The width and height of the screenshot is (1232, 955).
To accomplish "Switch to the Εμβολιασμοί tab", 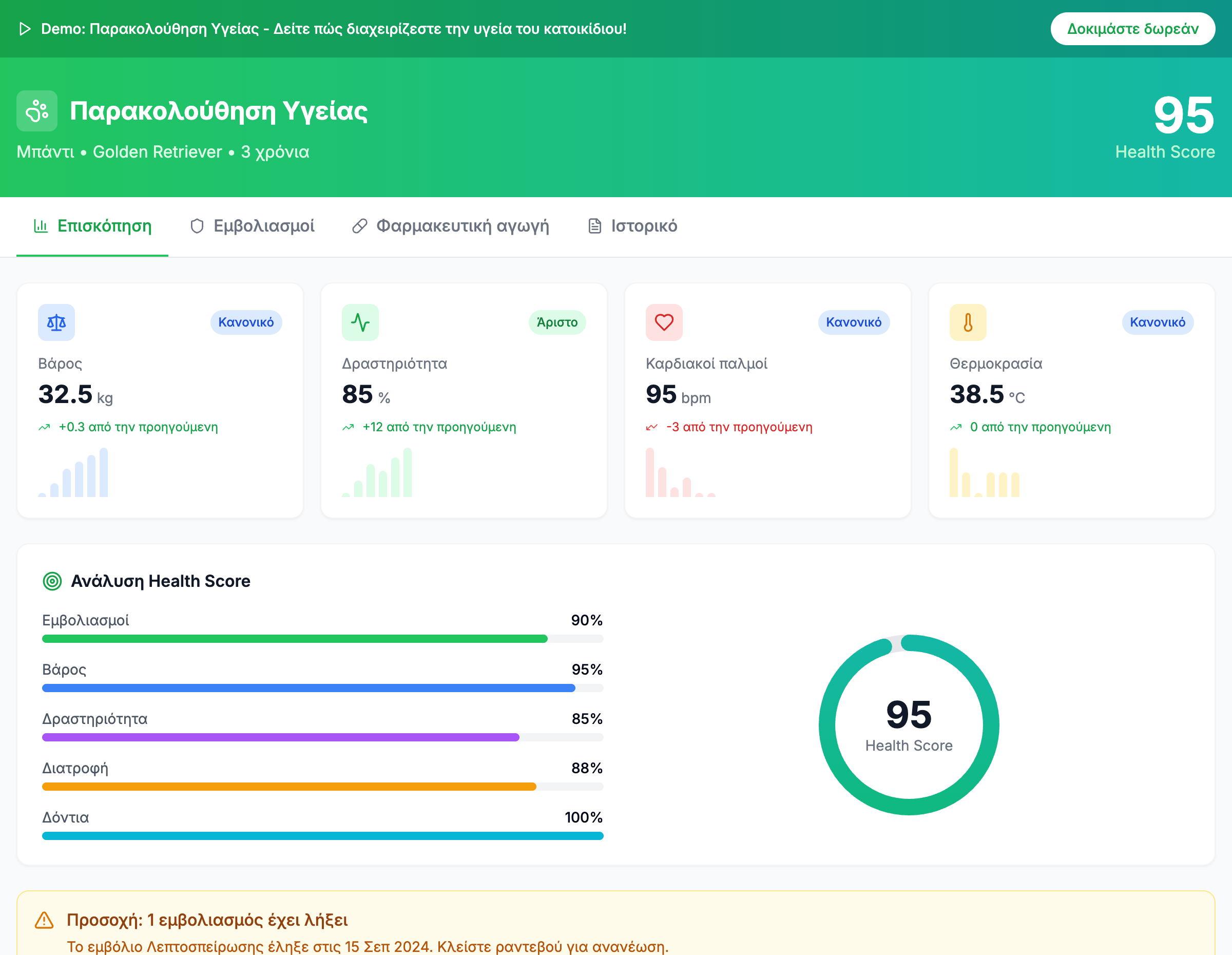I will click(x=252, y=226).
